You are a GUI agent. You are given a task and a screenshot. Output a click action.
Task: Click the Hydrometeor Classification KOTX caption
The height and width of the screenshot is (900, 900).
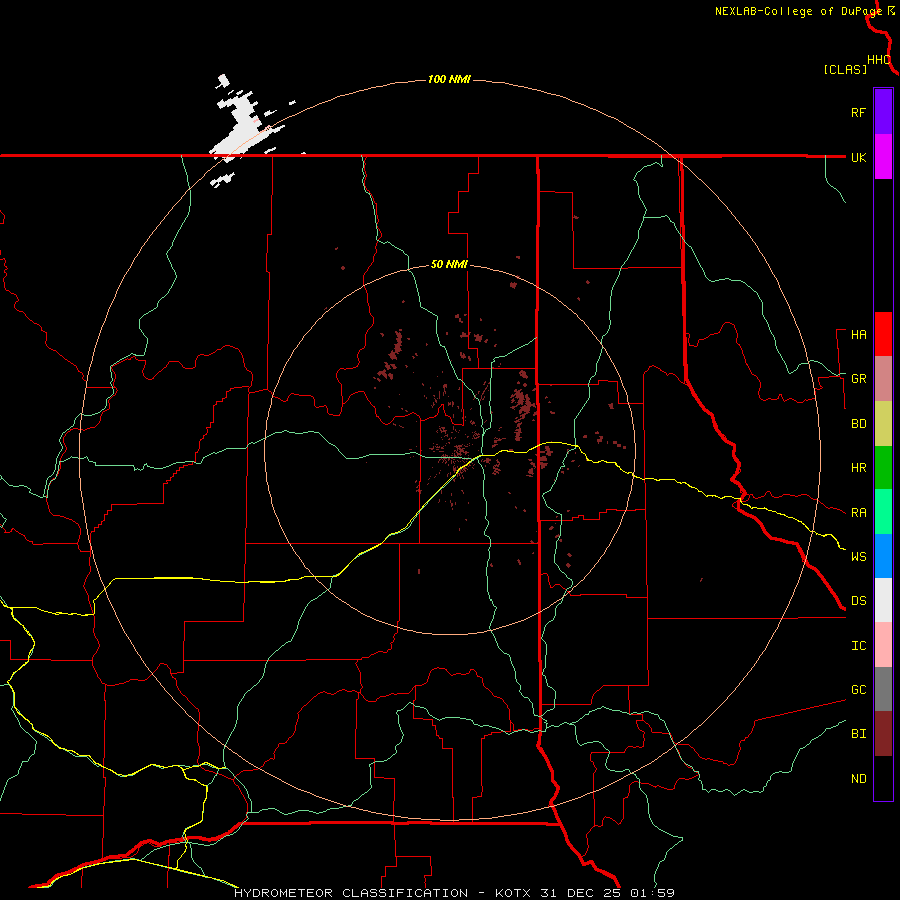(x=454, y=893)
